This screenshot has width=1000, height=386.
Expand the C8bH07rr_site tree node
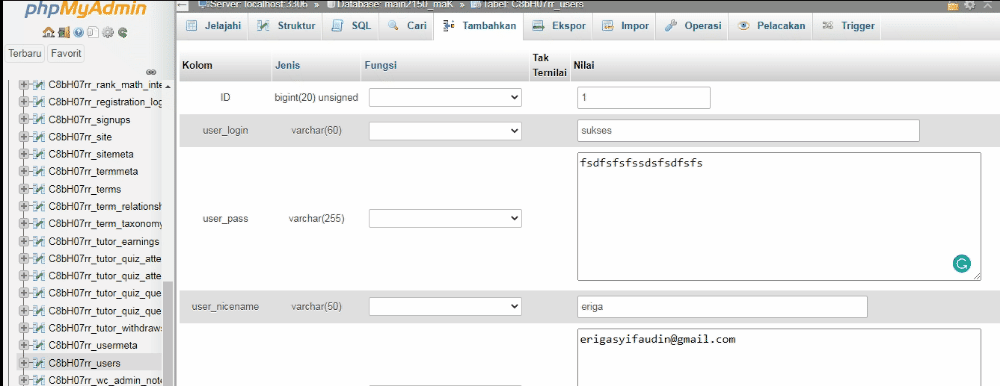coord(24,137)
